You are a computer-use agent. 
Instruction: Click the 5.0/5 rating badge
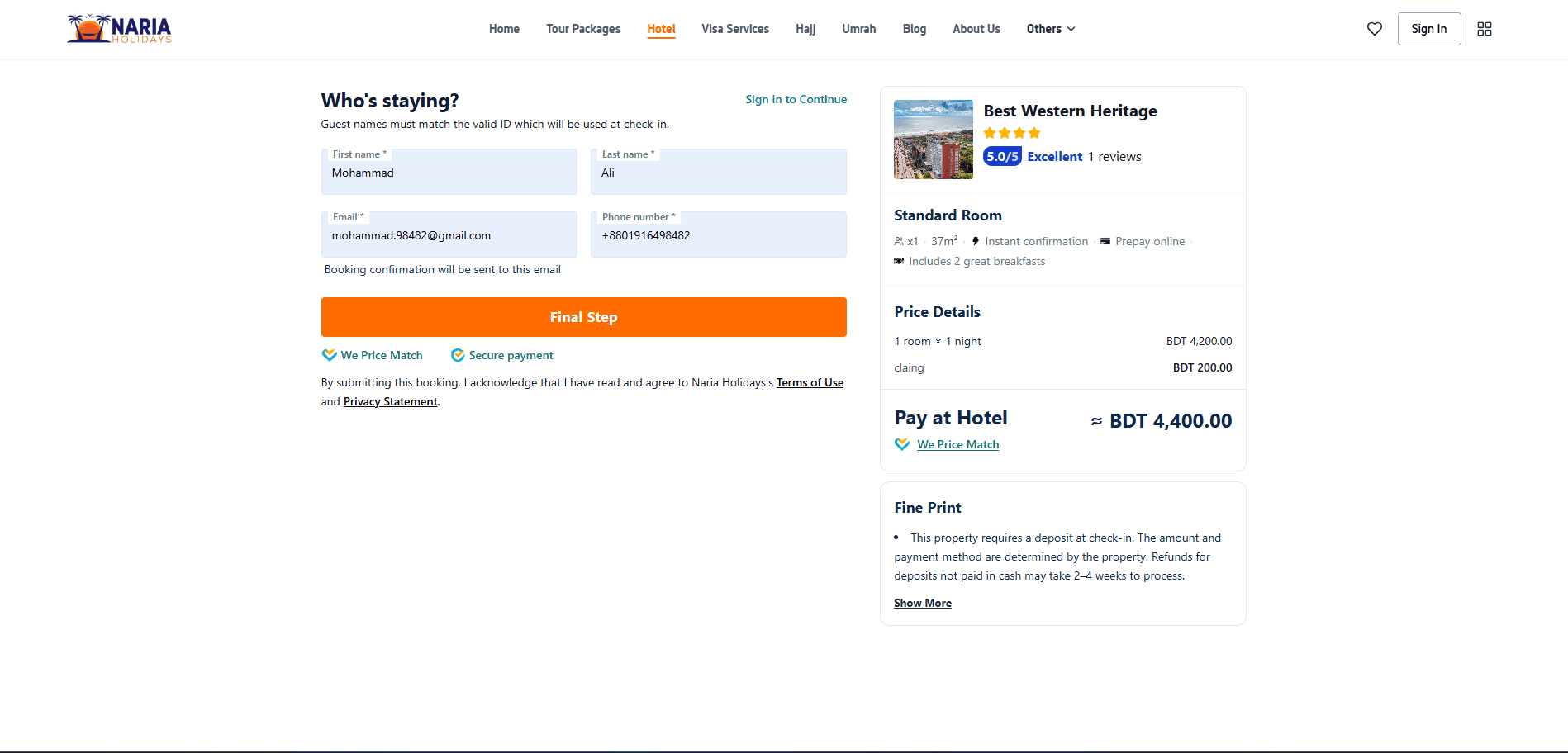tap(1002, 156)
